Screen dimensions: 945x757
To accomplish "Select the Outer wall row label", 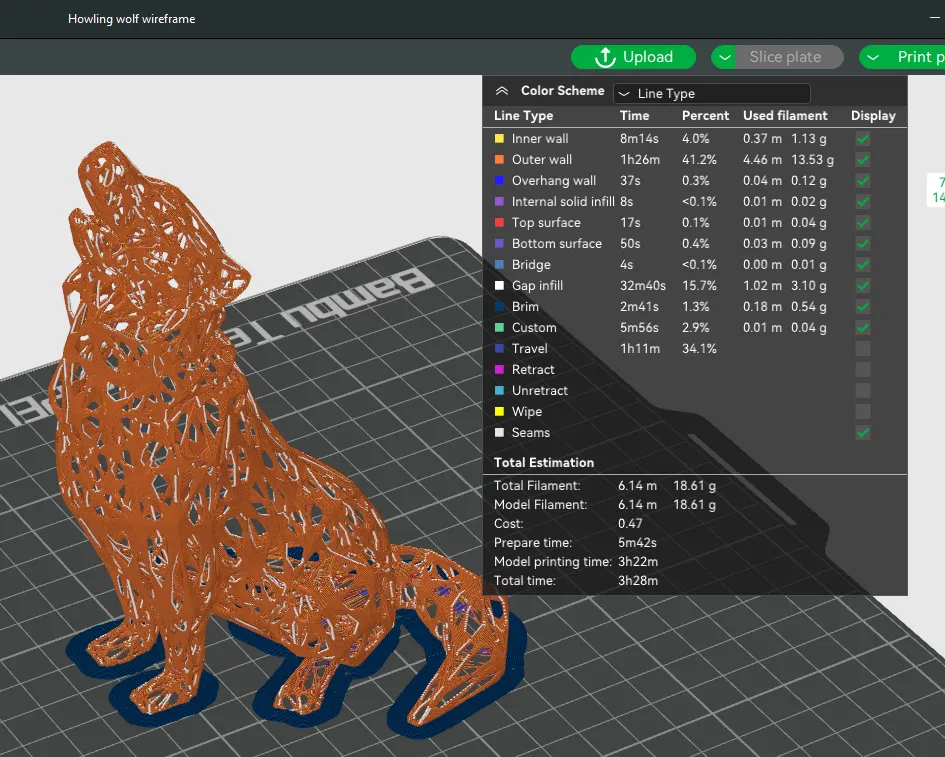I will tap(542, 160).
